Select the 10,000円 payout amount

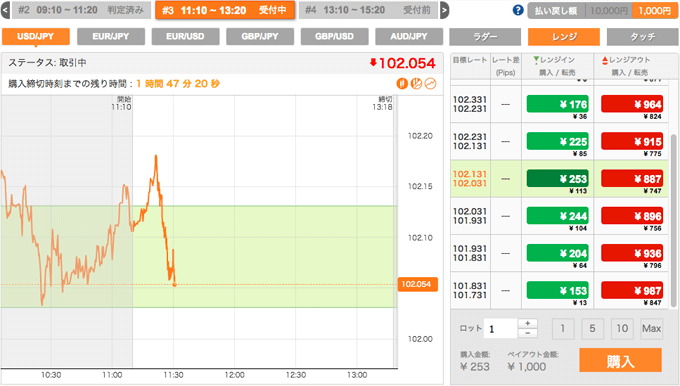pyautogui.click(x=609, y=11)
